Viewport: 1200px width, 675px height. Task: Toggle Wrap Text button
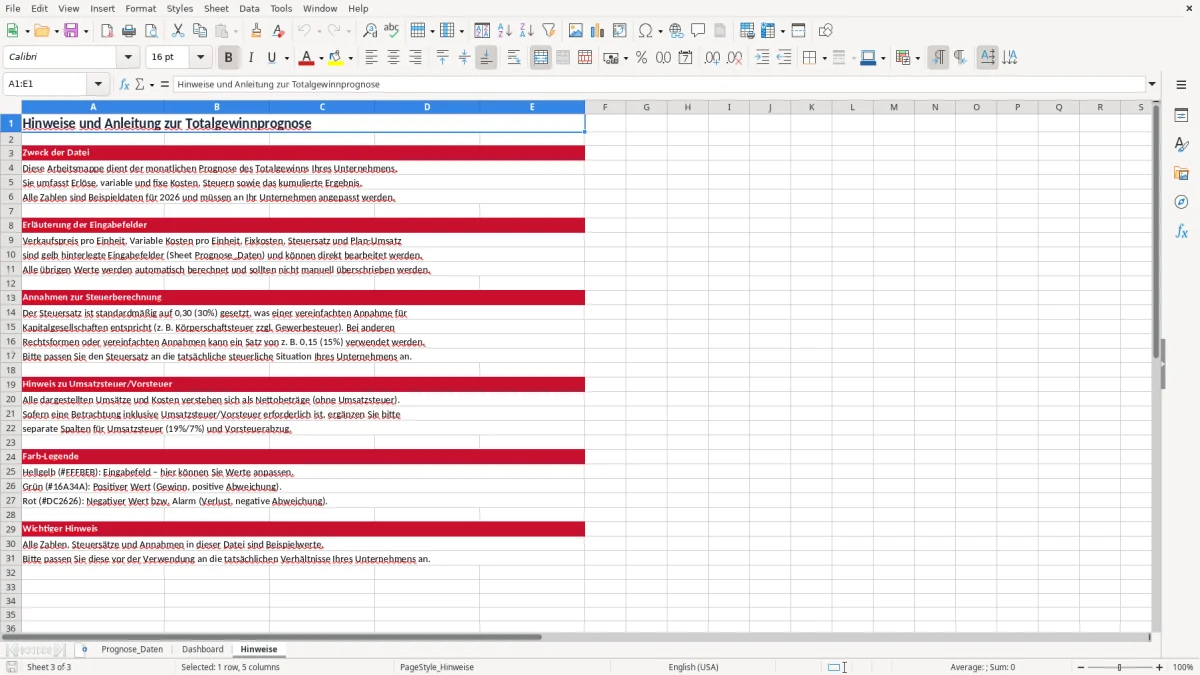514,58
